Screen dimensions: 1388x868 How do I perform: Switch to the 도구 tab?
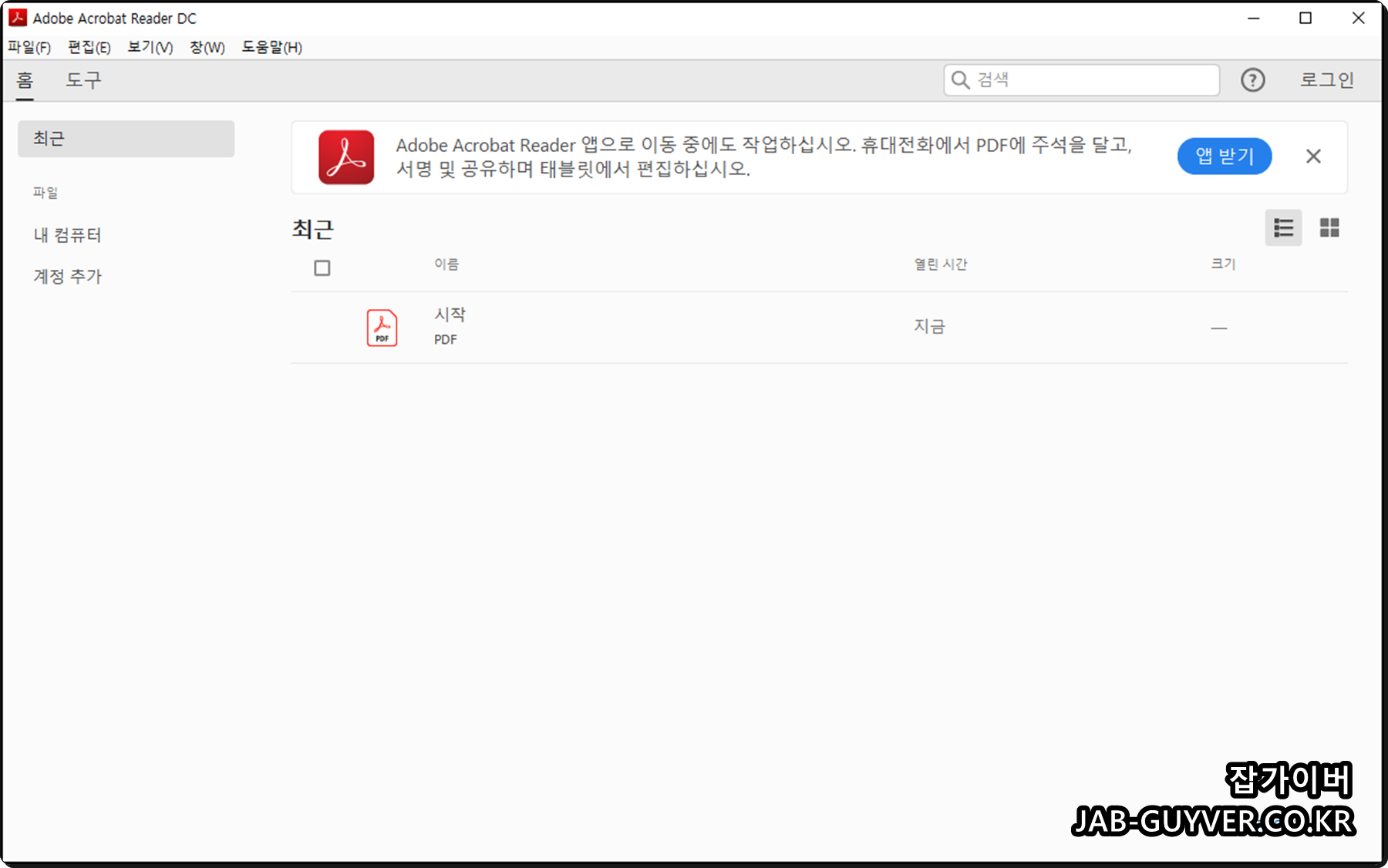click(x=83, y=80)
